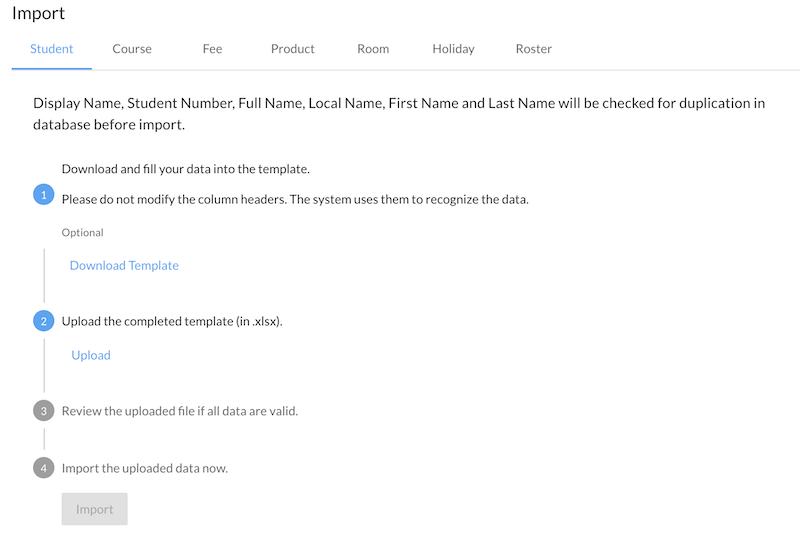This screenshot has width=800, height=536.
Task: Click "Review the uploaded file" step text
Action: coord(180,411)
